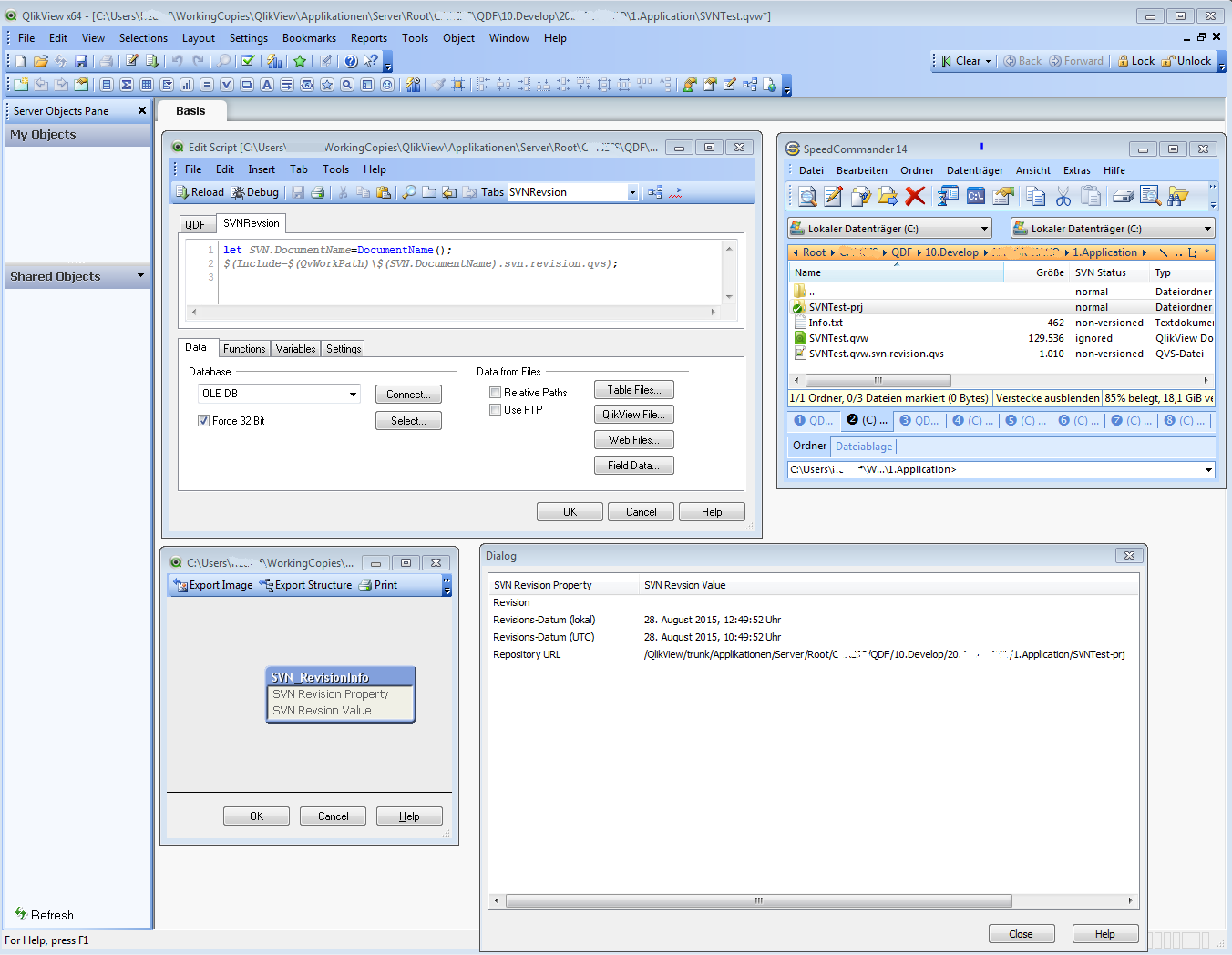The image size is (1232, 955).
Task: Select SVNTest.qvw in SpeedCommander file list
Action: 838,338
